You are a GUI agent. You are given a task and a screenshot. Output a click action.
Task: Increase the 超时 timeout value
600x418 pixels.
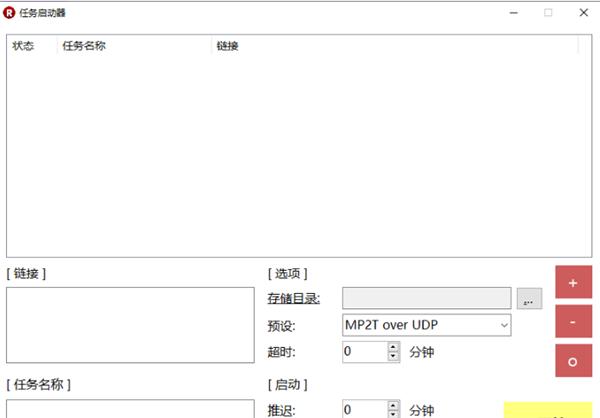[393, 347]
